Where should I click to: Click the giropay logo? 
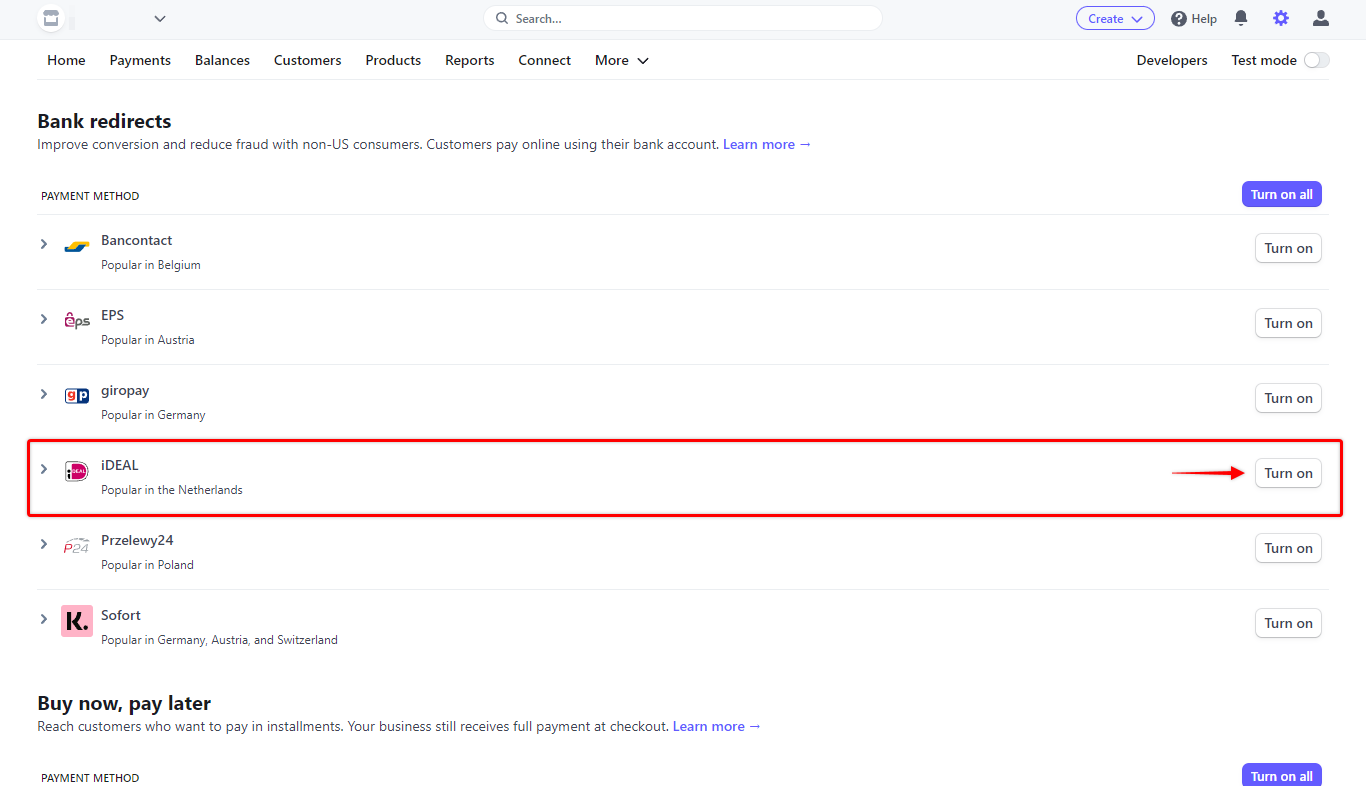[x=77, y=396]
